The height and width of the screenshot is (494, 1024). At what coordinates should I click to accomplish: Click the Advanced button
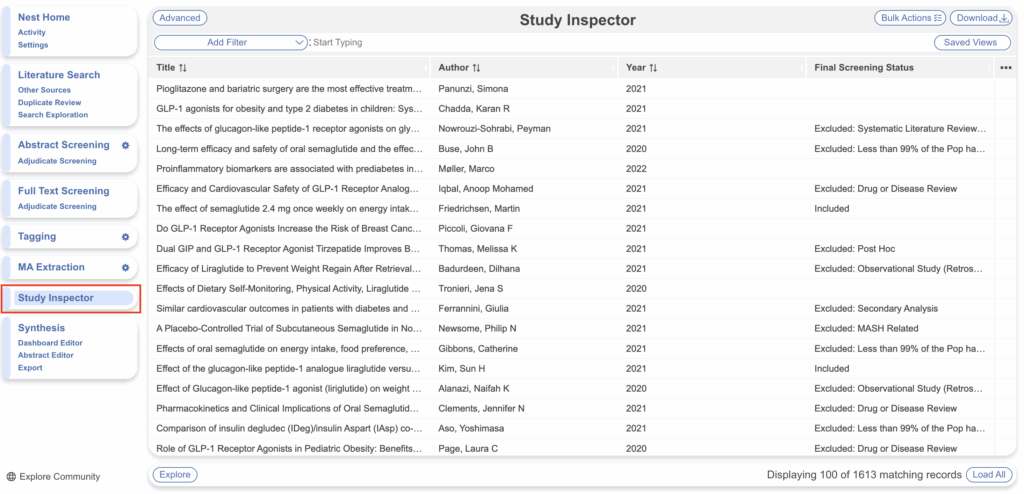tap(180, 18)
